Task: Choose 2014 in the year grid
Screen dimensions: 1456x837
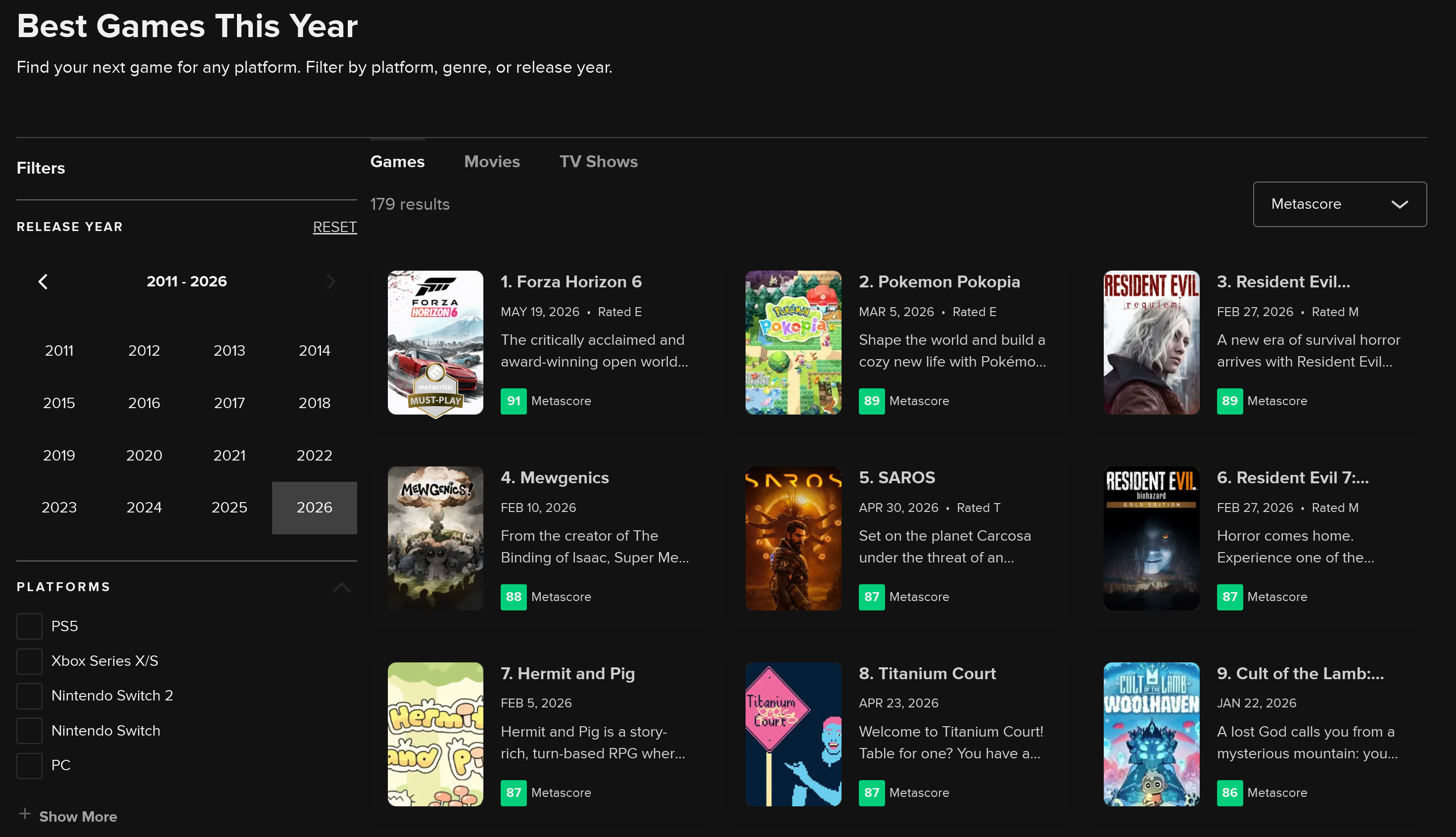Action: click(x=315, y=351)
